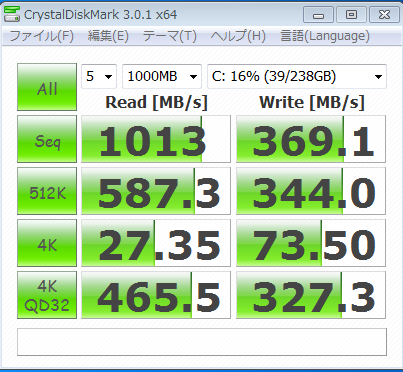Click the CrystalDiskMark title bar icon
This screenshot has width=403, height=372.
12,14
